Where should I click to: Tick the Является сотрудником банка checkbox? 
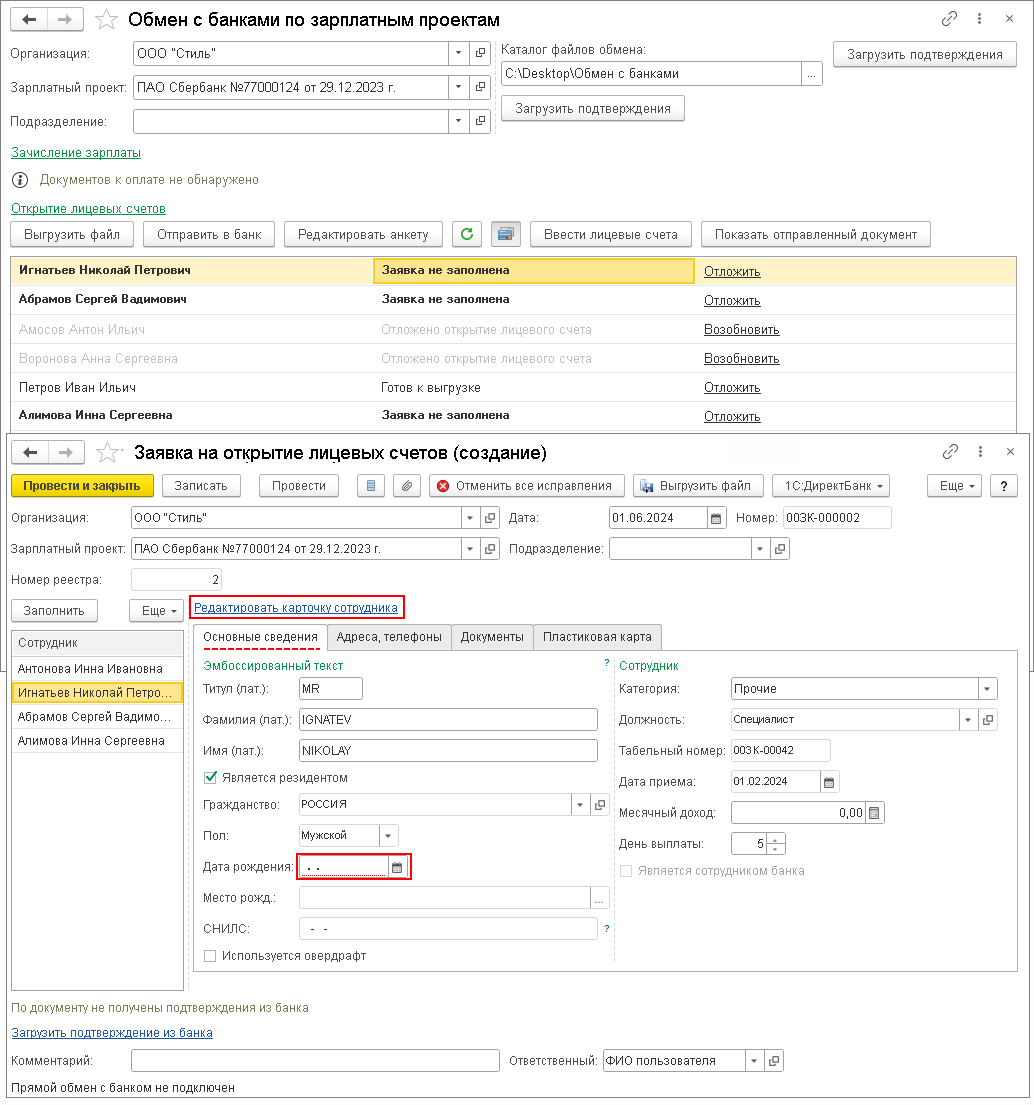[627, 871]
